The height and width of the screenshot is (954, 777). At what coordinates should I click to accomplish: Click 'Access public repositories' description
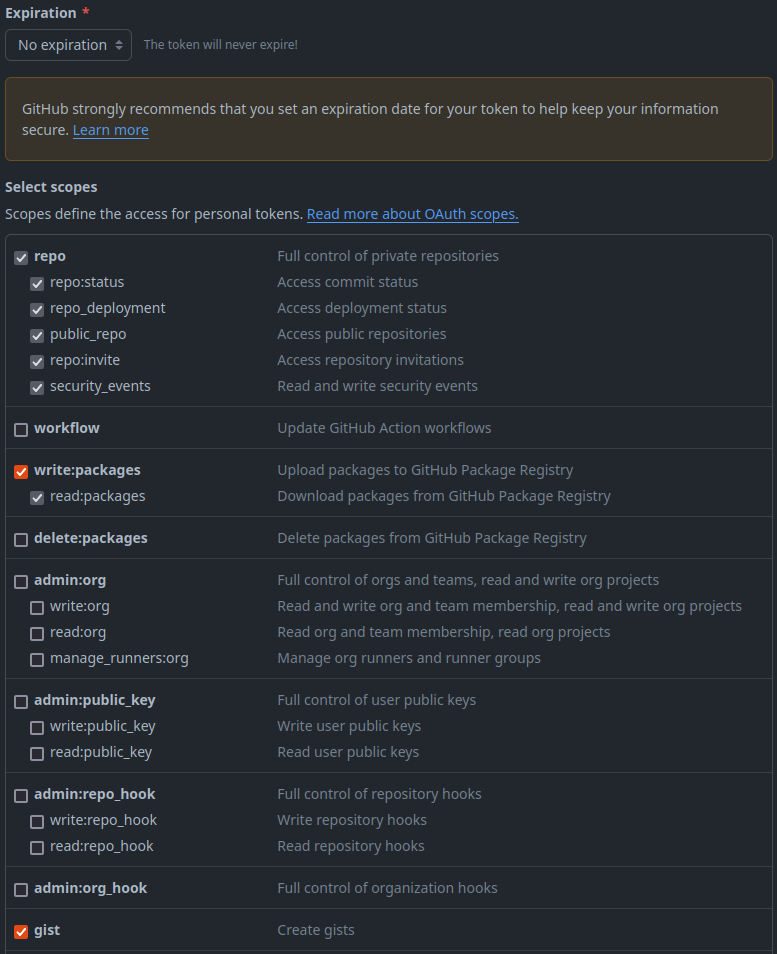pyautogui.click(x=361, y=334)
